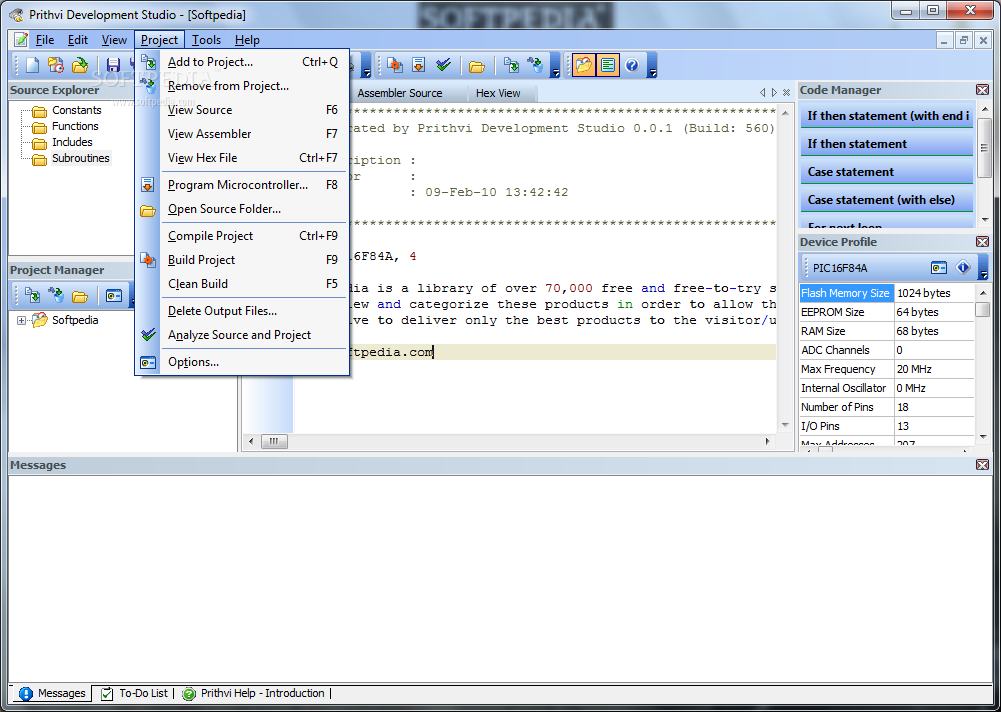Click Add to Project icon in Project Manager toolbar
1001x712 pixels.
[x=32, y=296]
